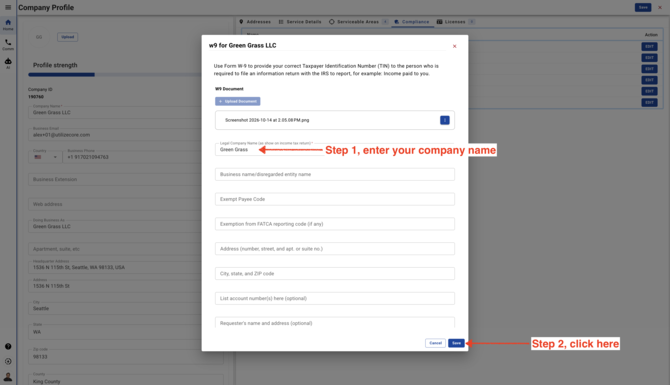Image resolution: width=670 pixels, height=385 pixels.
Task: Click the circular arrow icon above the avatar
Action: point(8,361)
